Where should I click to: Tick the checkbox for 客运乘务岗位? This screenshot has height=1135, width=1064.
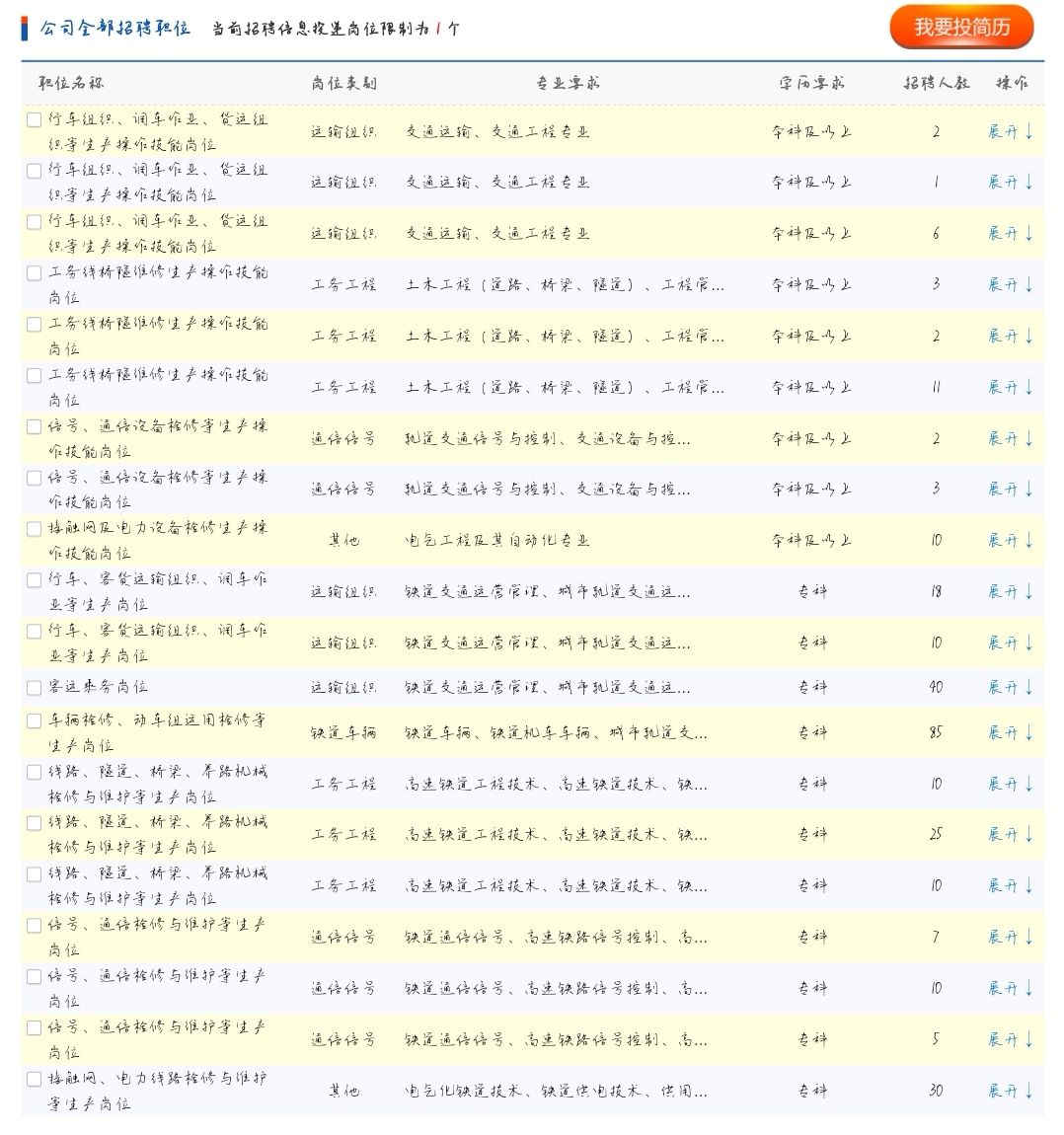35,687
